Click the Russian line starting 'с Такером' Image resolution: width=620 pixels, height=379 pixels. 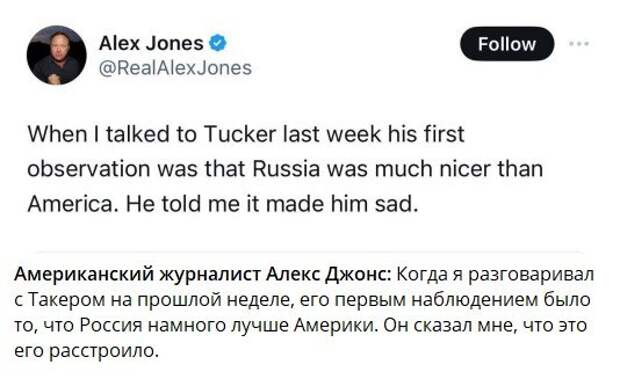tap(302, 300)
